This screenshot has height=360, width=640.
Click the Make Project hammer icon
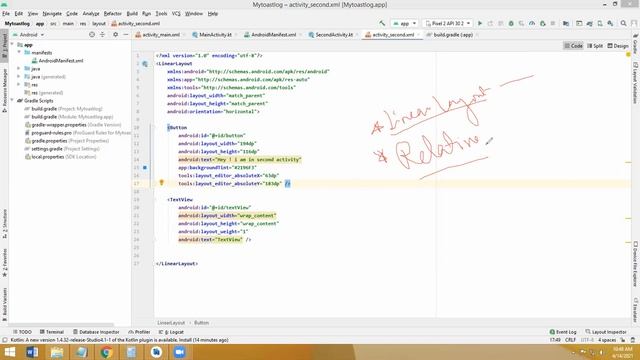382,24
